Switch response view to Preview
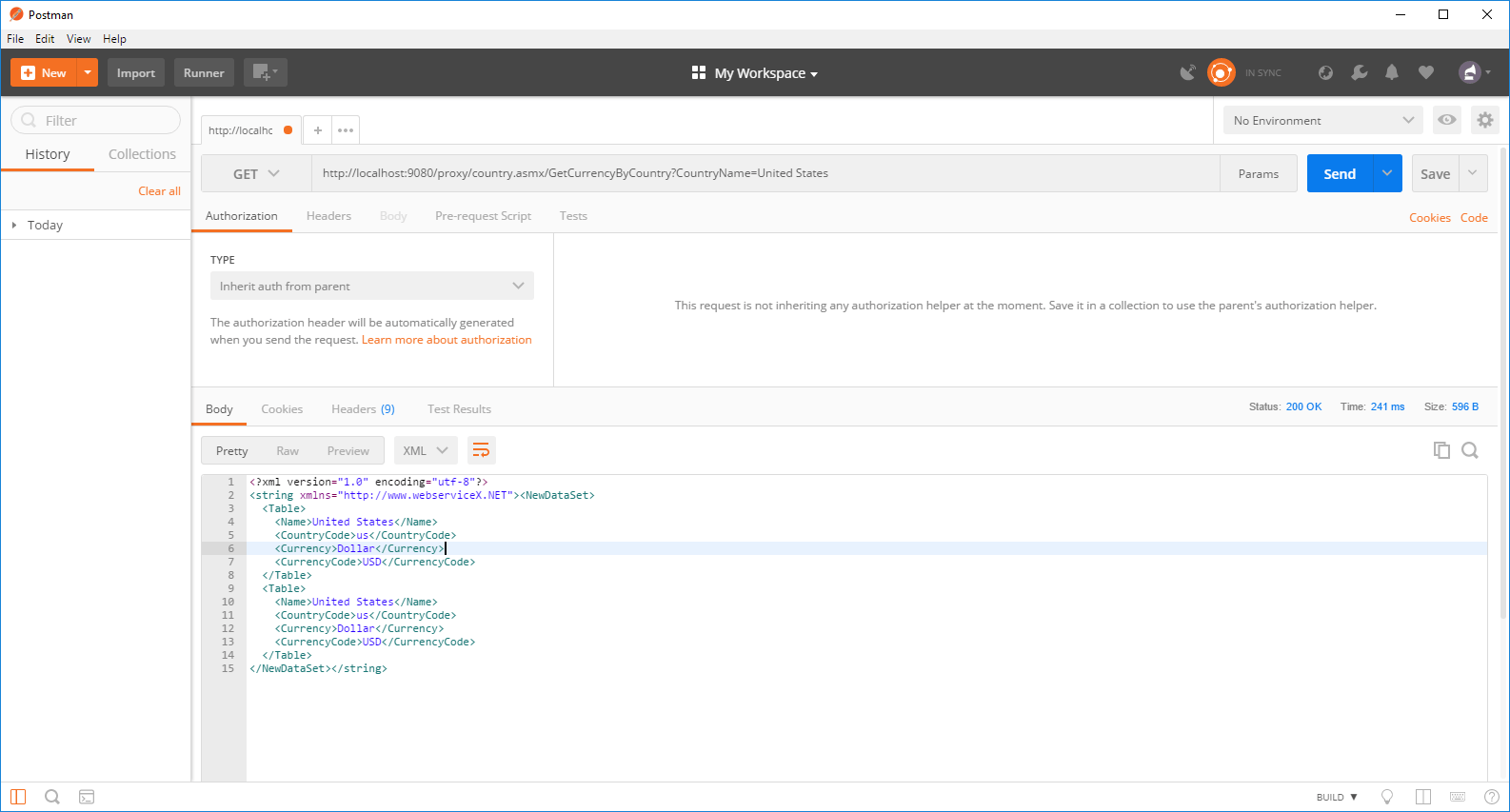The image size is (1510, 812). (x=348, y=451)
